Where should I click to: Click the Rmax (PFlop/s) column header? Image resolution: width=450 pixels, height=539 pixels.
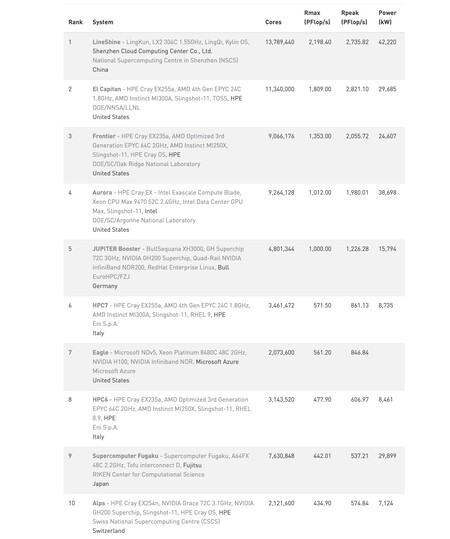point(317,18)
